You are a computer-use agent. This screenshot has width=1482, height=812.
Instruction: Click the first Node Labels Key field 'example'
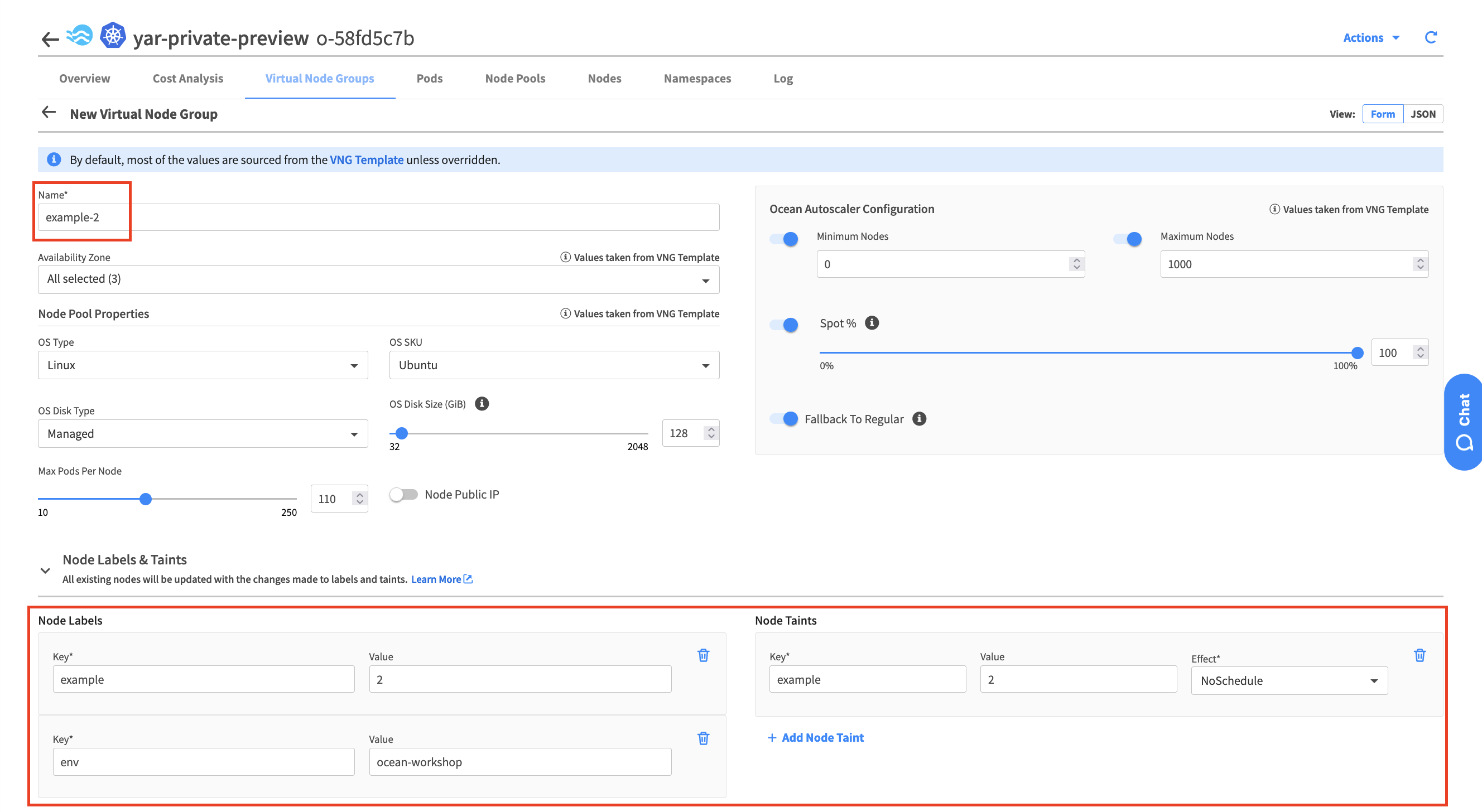point(204,679)
